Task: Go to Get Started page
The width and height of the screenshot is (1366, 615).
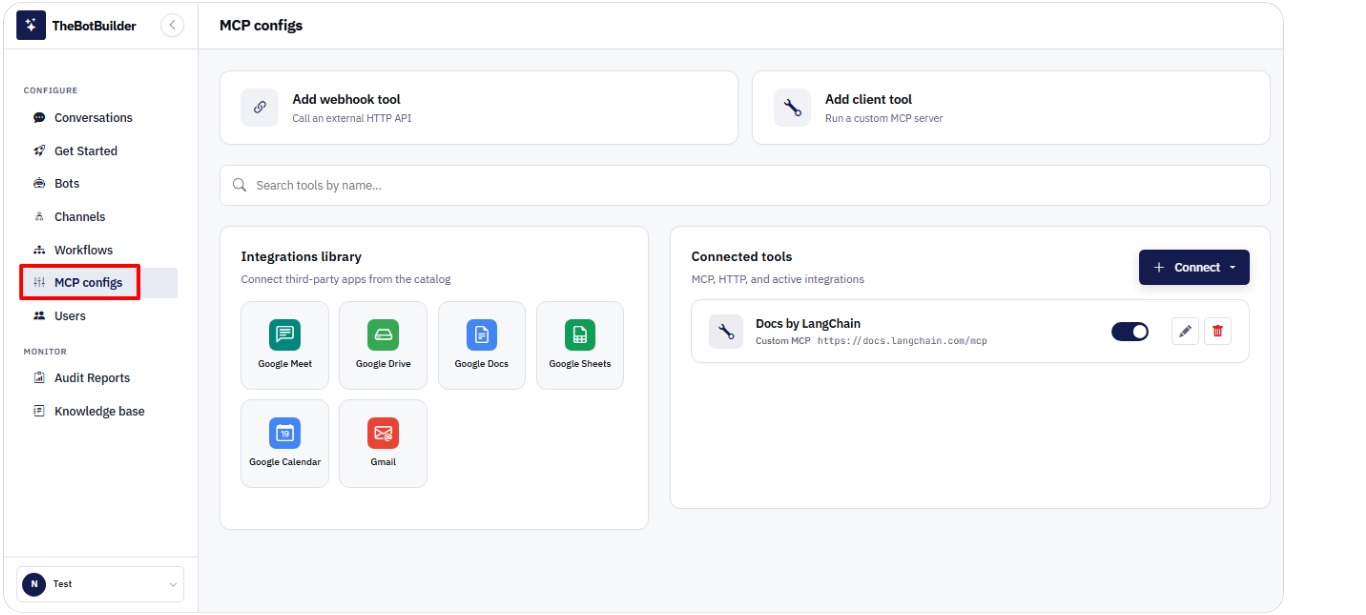Action: (x=86, y=151)
